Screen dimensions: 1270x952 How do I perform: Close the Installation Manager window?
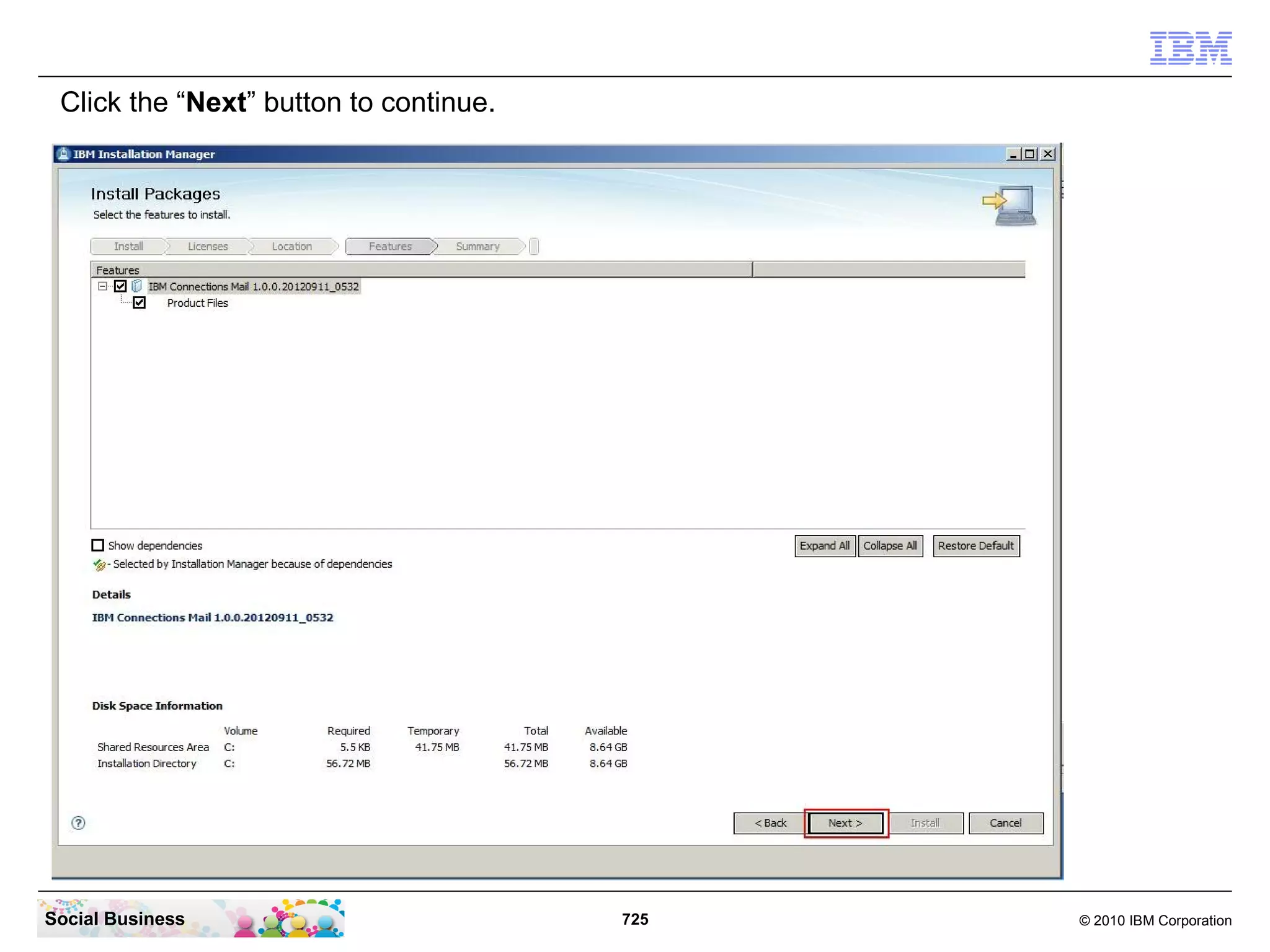1048,154
